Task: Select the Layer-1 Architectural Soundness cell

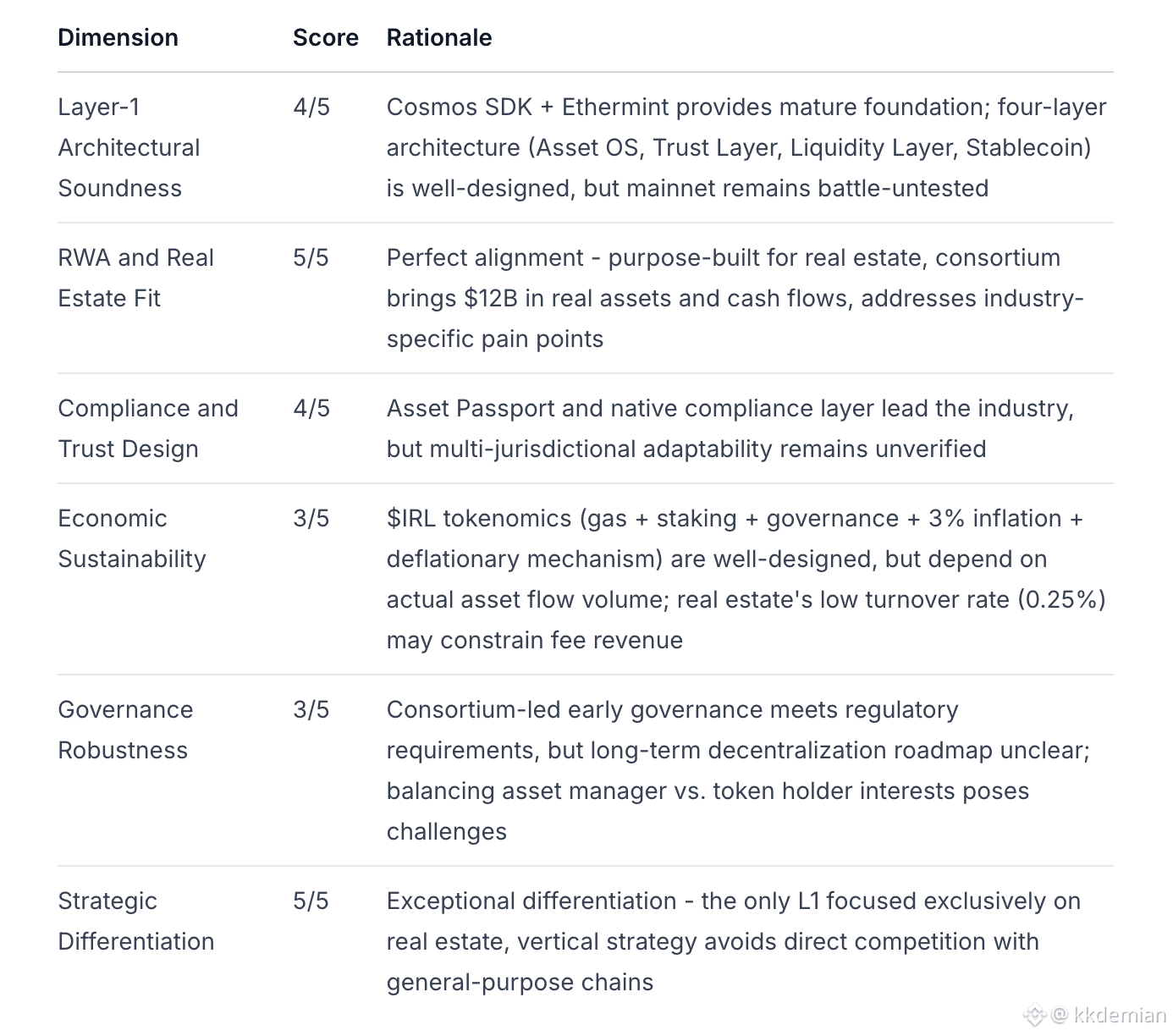Action: pyautogui.click(x=129, y=147)
